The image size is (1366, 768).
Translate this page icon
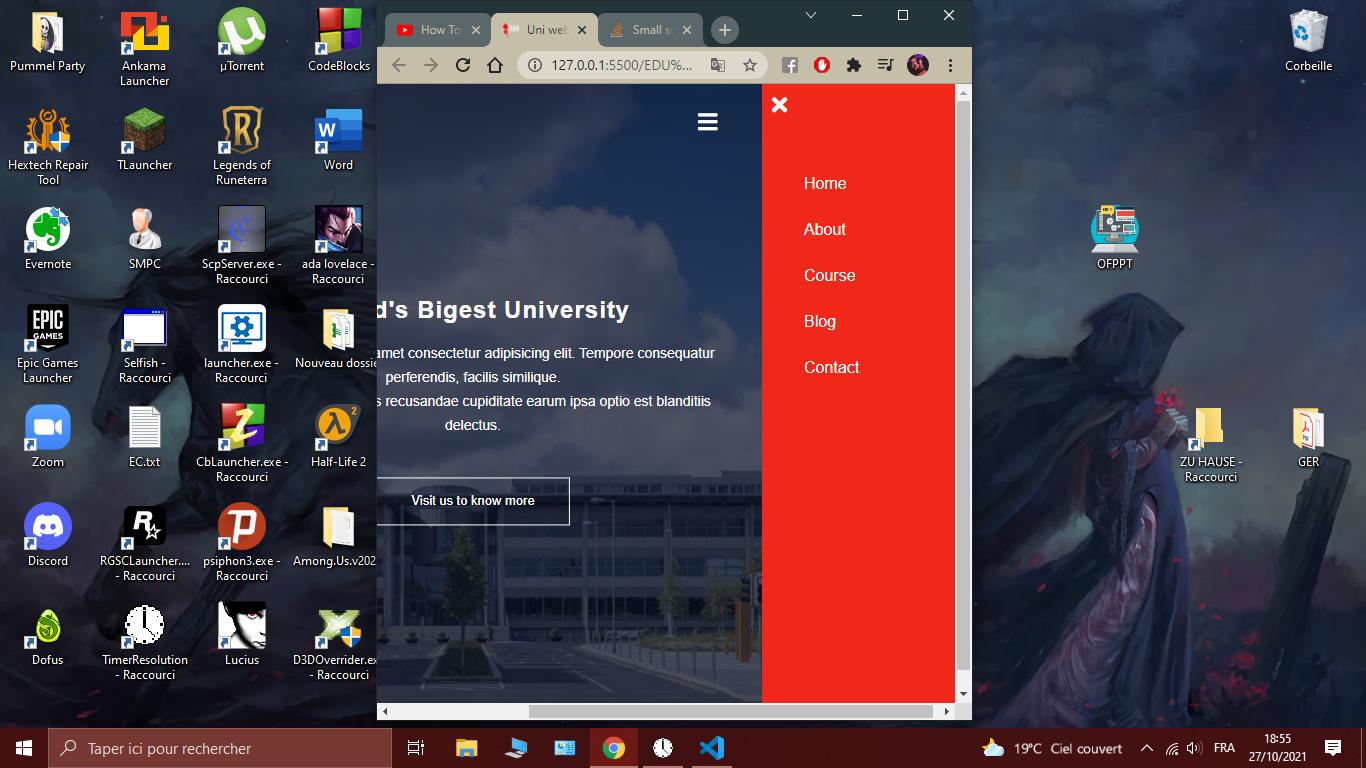coord(718,65)
